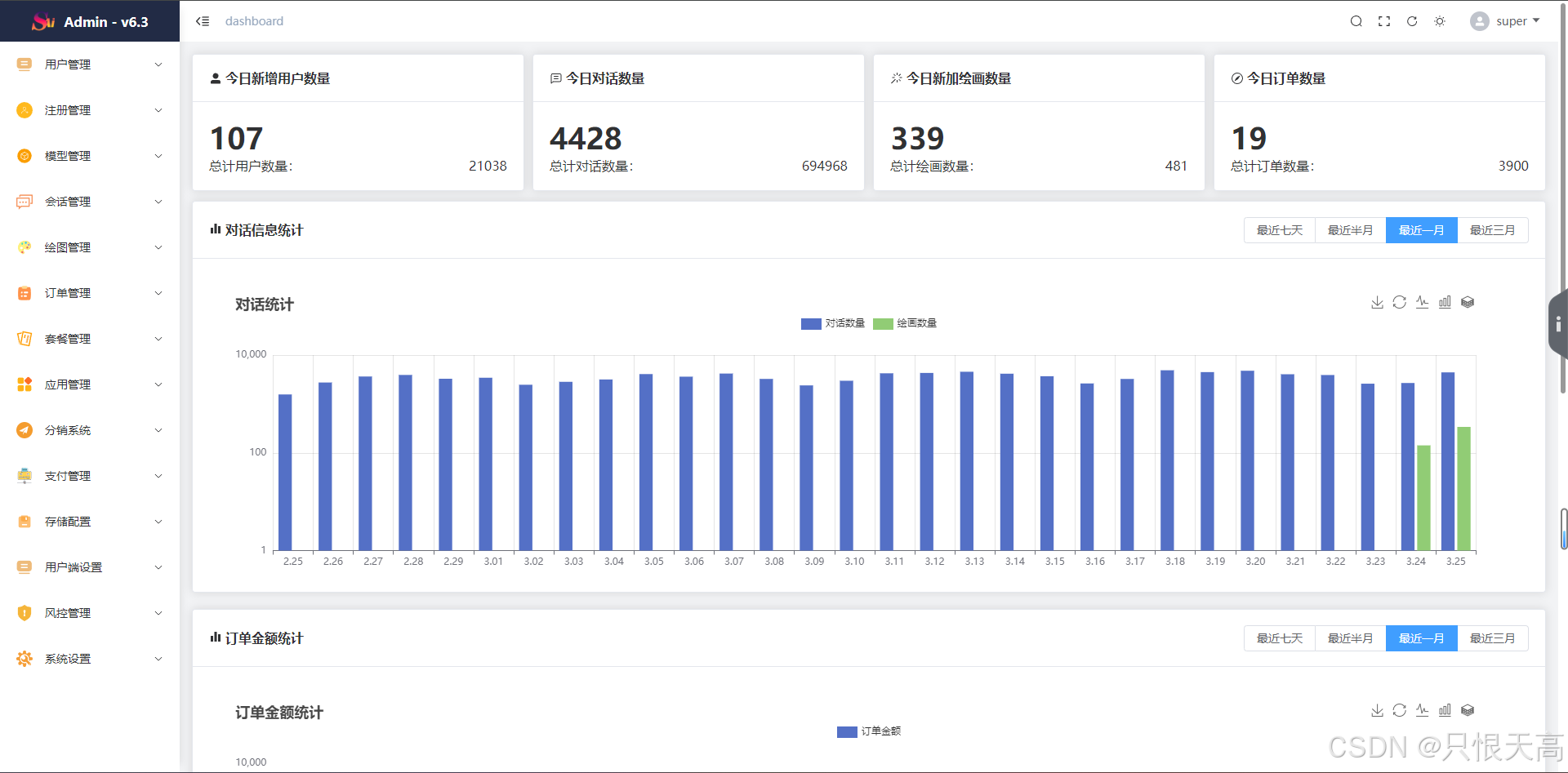Enter fullscreen mode via header icon
Screen dimensions: 1568x773
pyautogui.click(x=1384, y=21)
